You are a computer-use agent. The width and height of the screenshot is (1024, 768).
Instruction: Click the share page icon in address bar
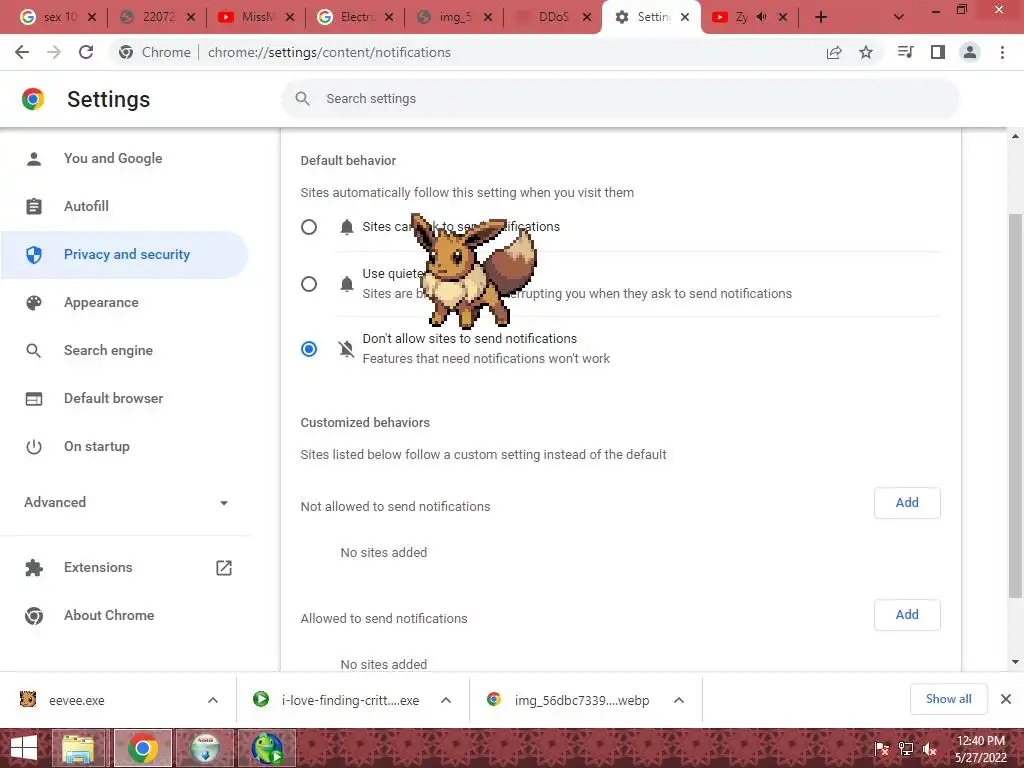click(834, 52)
